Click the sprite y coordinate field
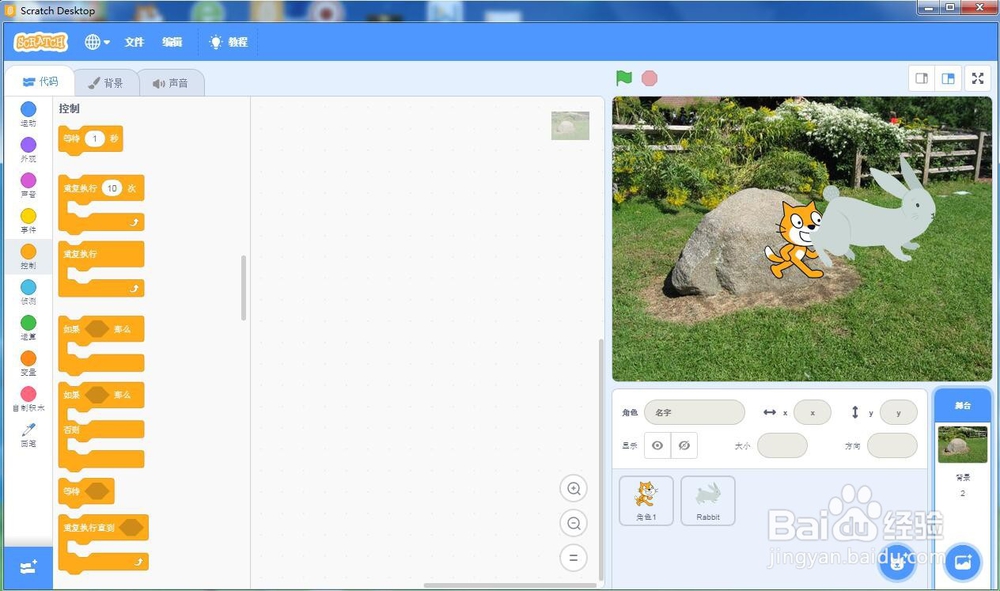The width and height of the screenshot is (1000, 591). pos(898,412)
